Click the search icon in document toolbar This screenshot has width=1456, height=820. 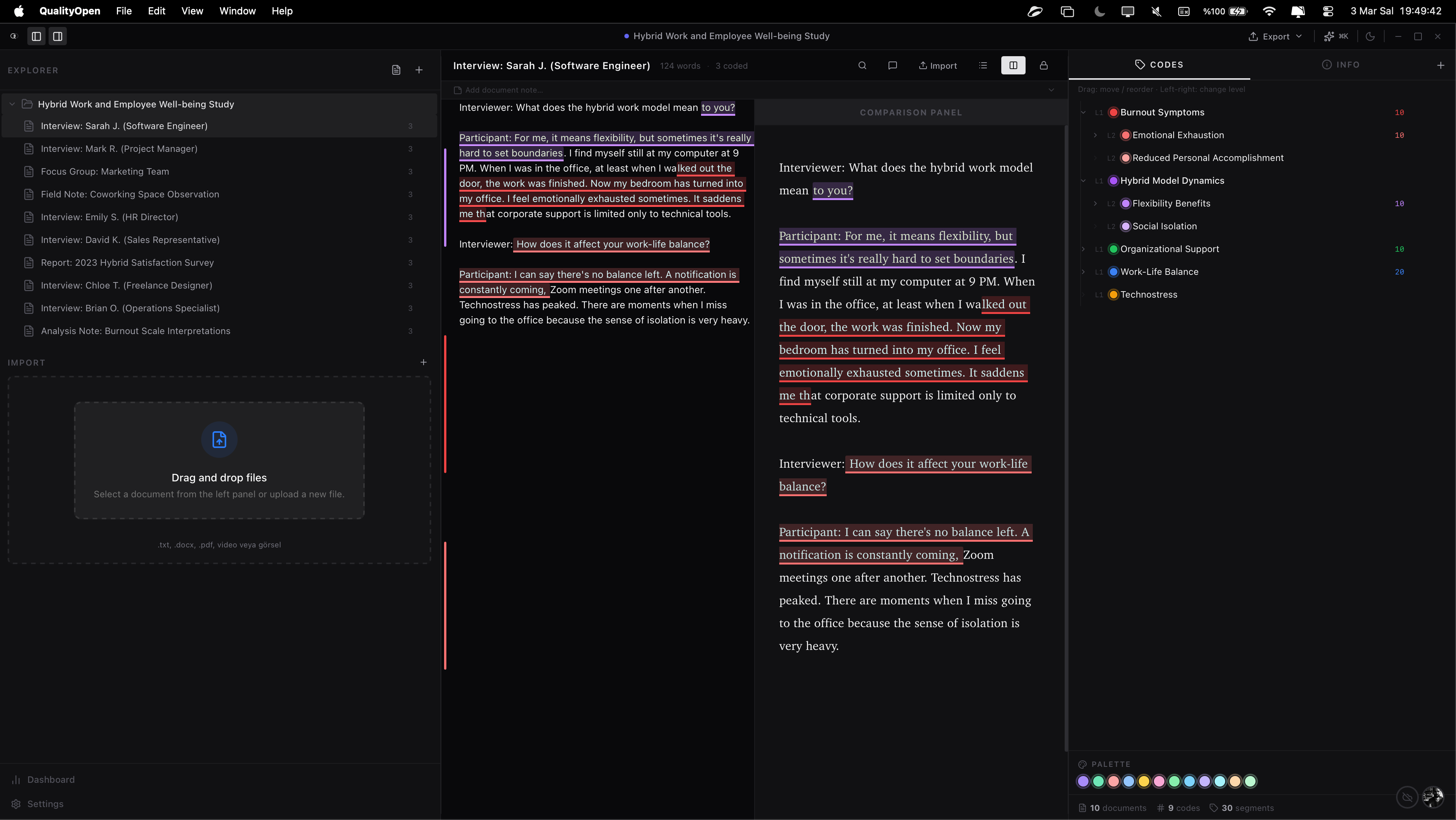point(862,66)
